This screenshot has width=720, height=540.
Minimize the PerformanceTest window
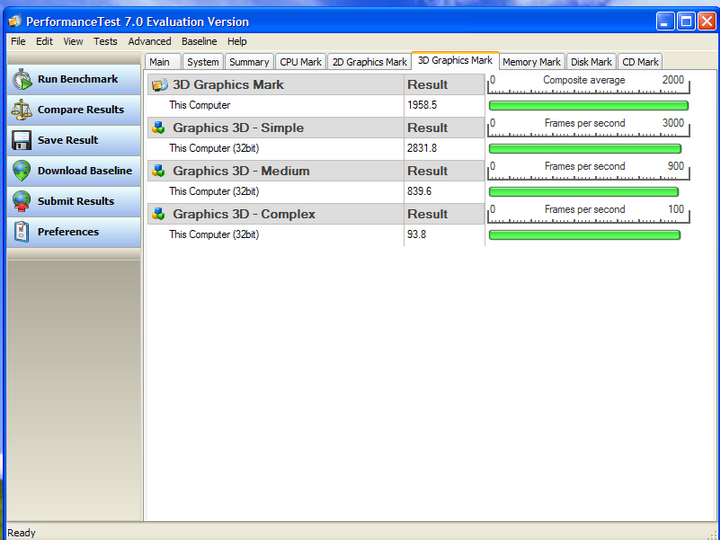[x=665, y=21]
